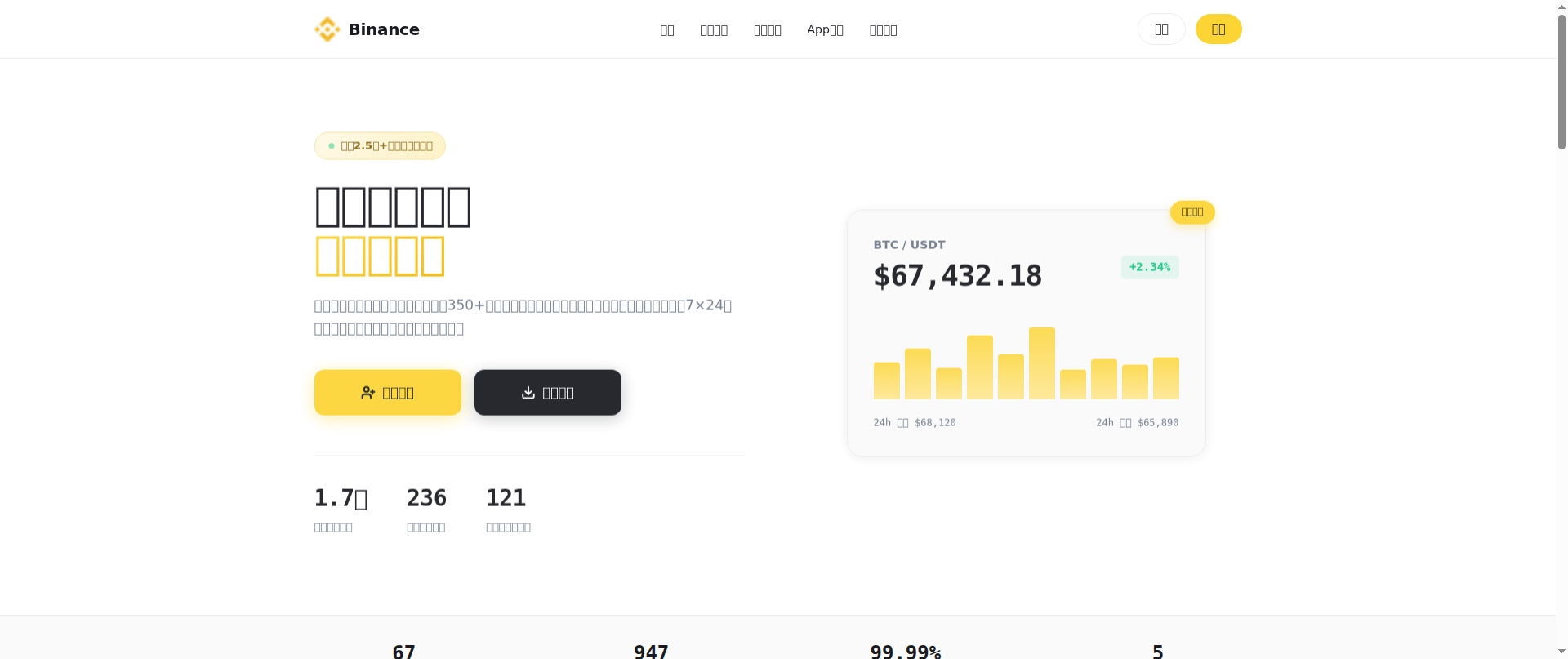Click the white outlined header button
Viewport: 1568px width, 659px height.
point(1161,29)
